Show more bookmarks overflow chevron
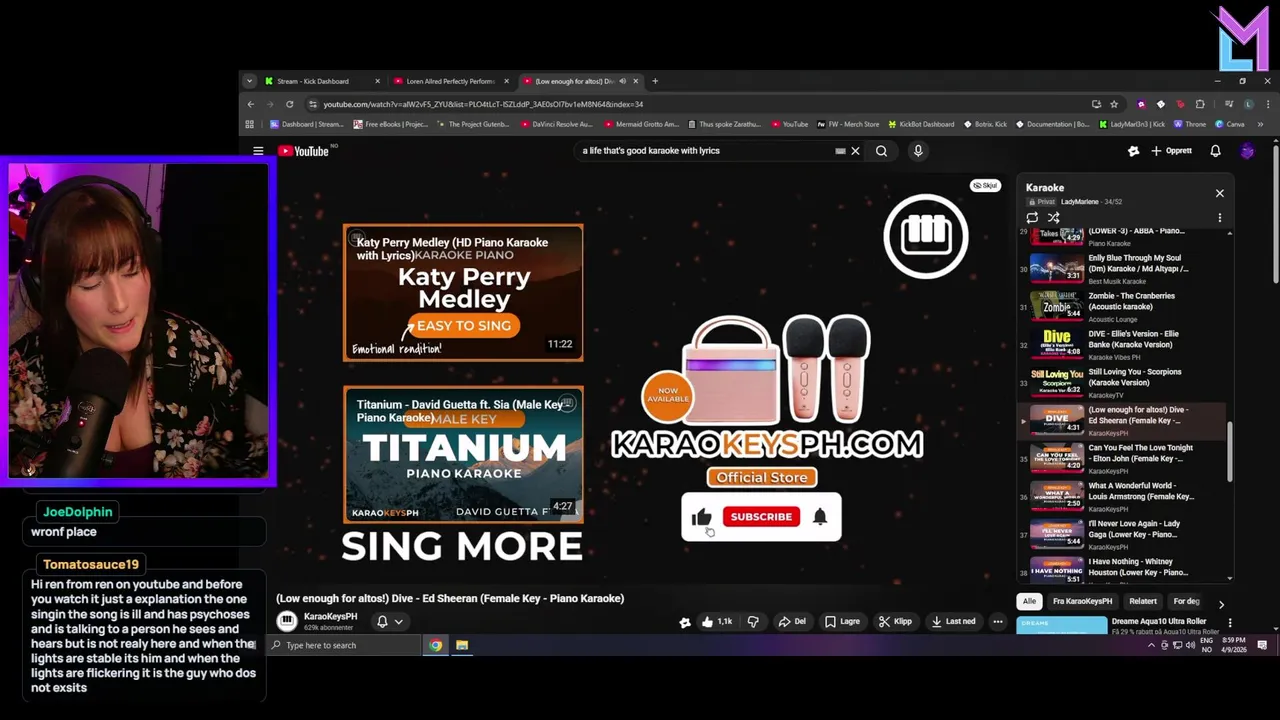Screen dimensions: 1280x720 1260,124
